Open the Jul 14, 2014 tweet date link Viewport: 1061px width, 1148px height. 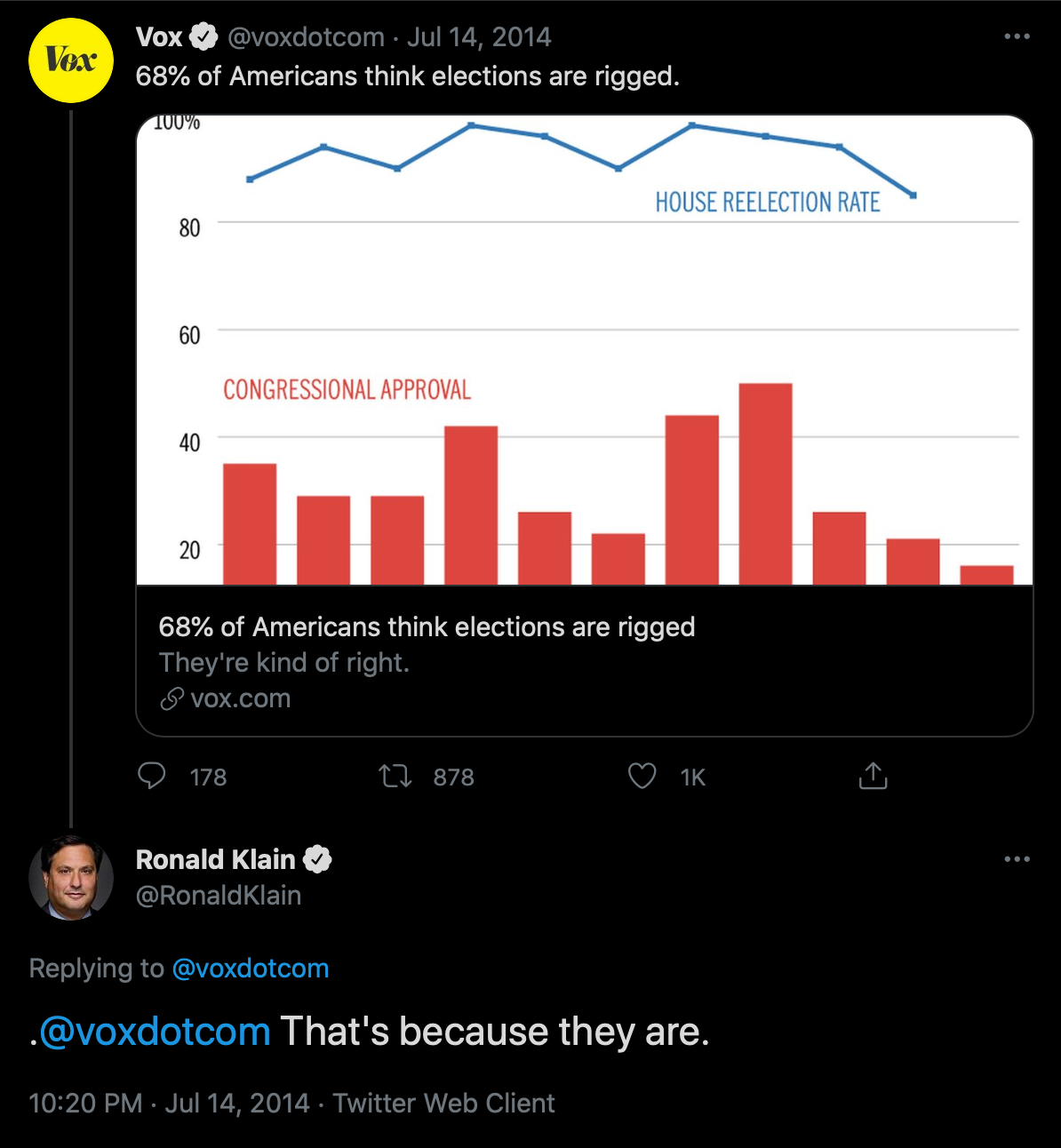[479, 37]
